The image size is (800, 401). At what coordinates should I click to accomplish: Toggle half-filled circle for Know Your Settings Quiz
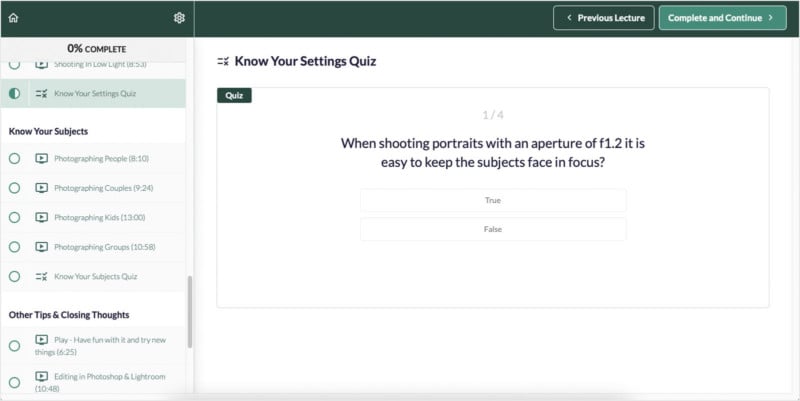tap(14, 93)
